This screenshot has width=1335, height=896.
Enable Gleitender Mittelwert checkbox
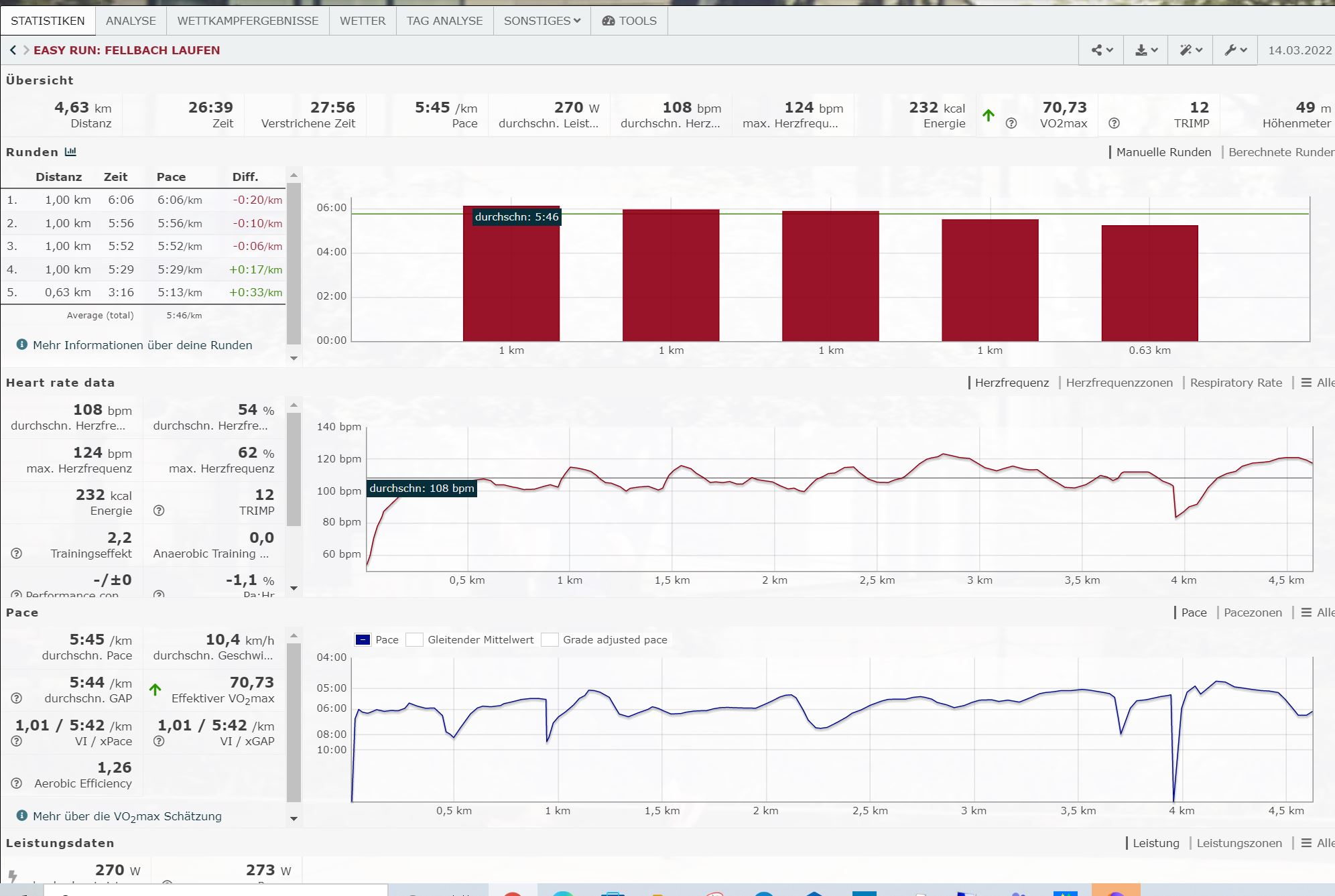[415, 639]
